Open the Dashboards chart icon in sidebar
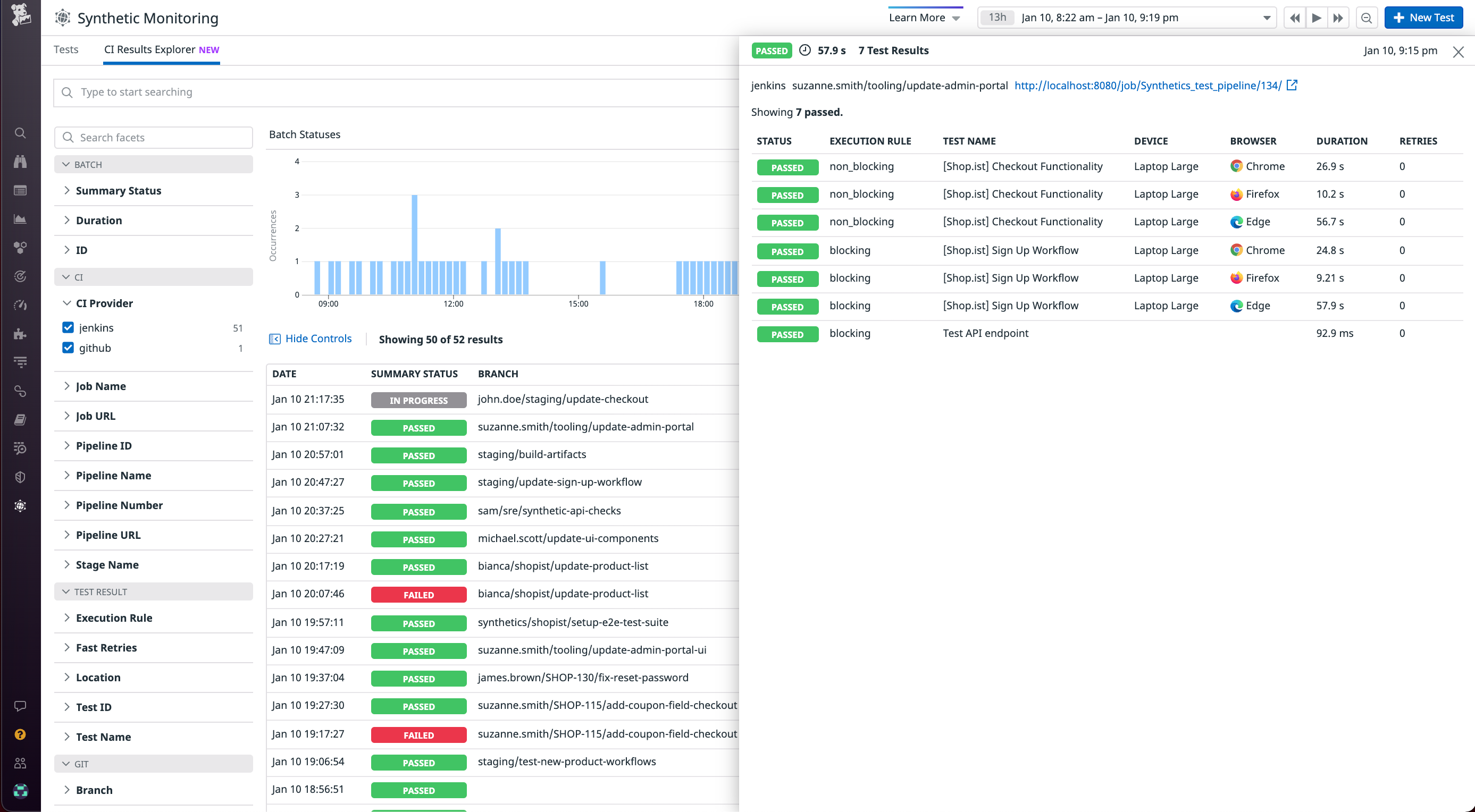 click(x=20, y=218)
